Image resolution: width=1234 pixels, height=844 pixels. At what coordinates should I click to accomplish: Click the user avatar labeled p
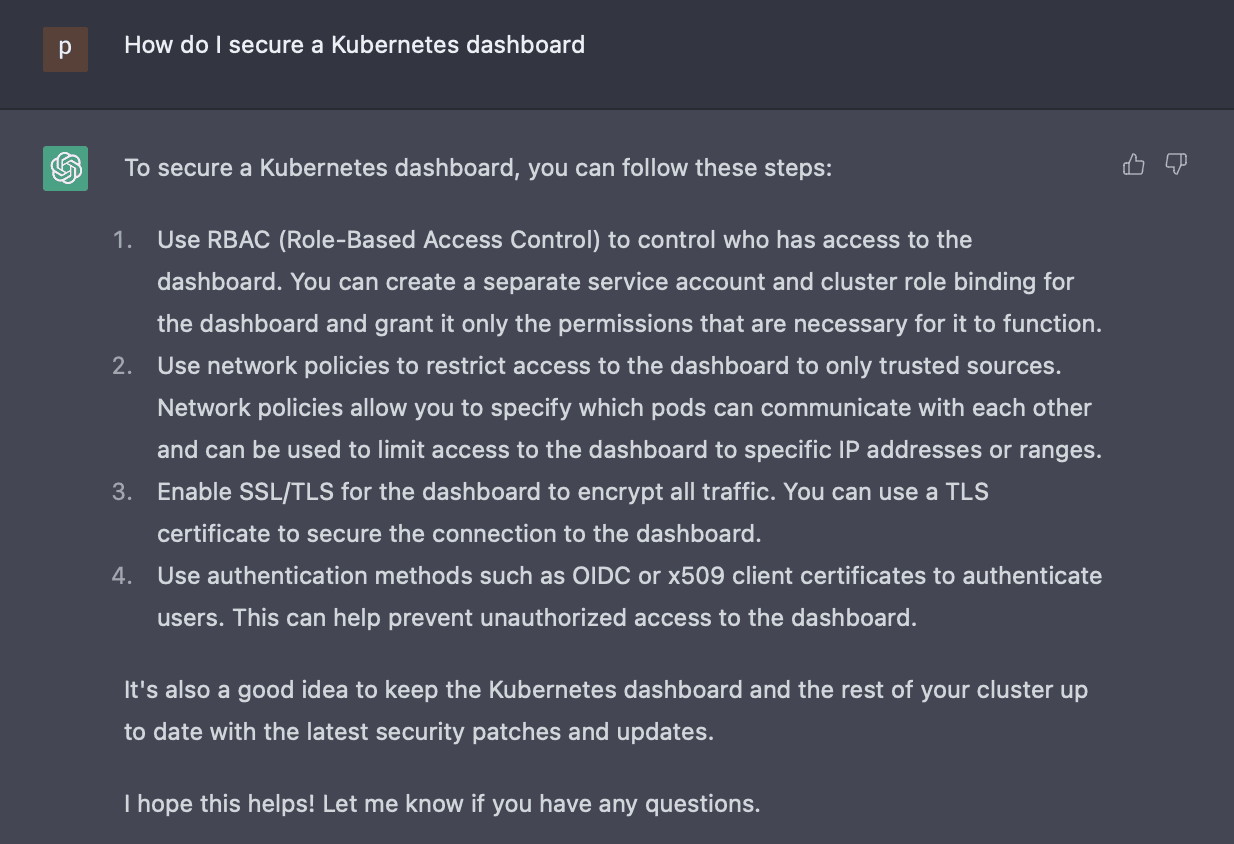[x=65, y=49]
